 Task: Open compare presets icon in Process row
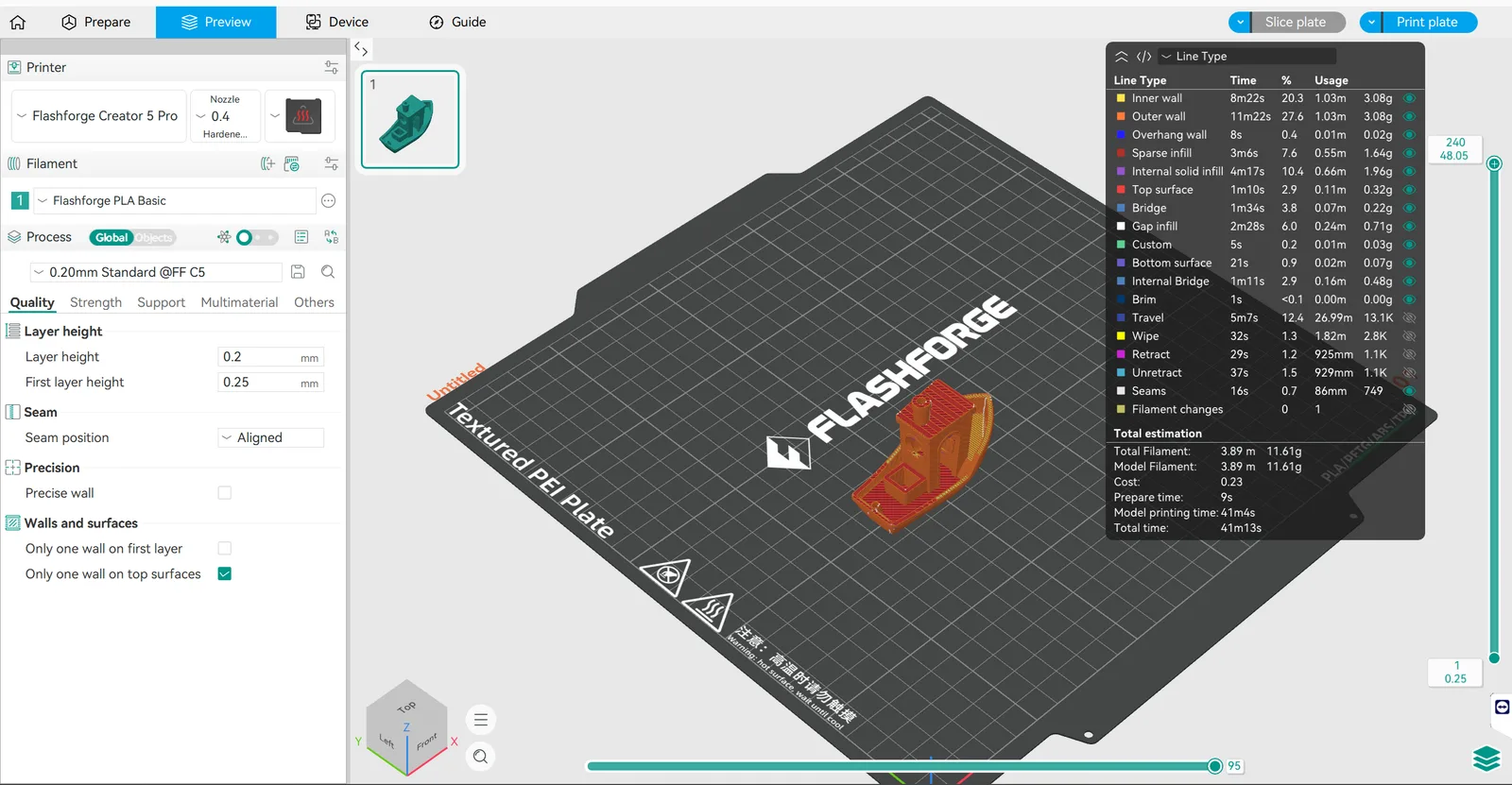coord(331,237)
